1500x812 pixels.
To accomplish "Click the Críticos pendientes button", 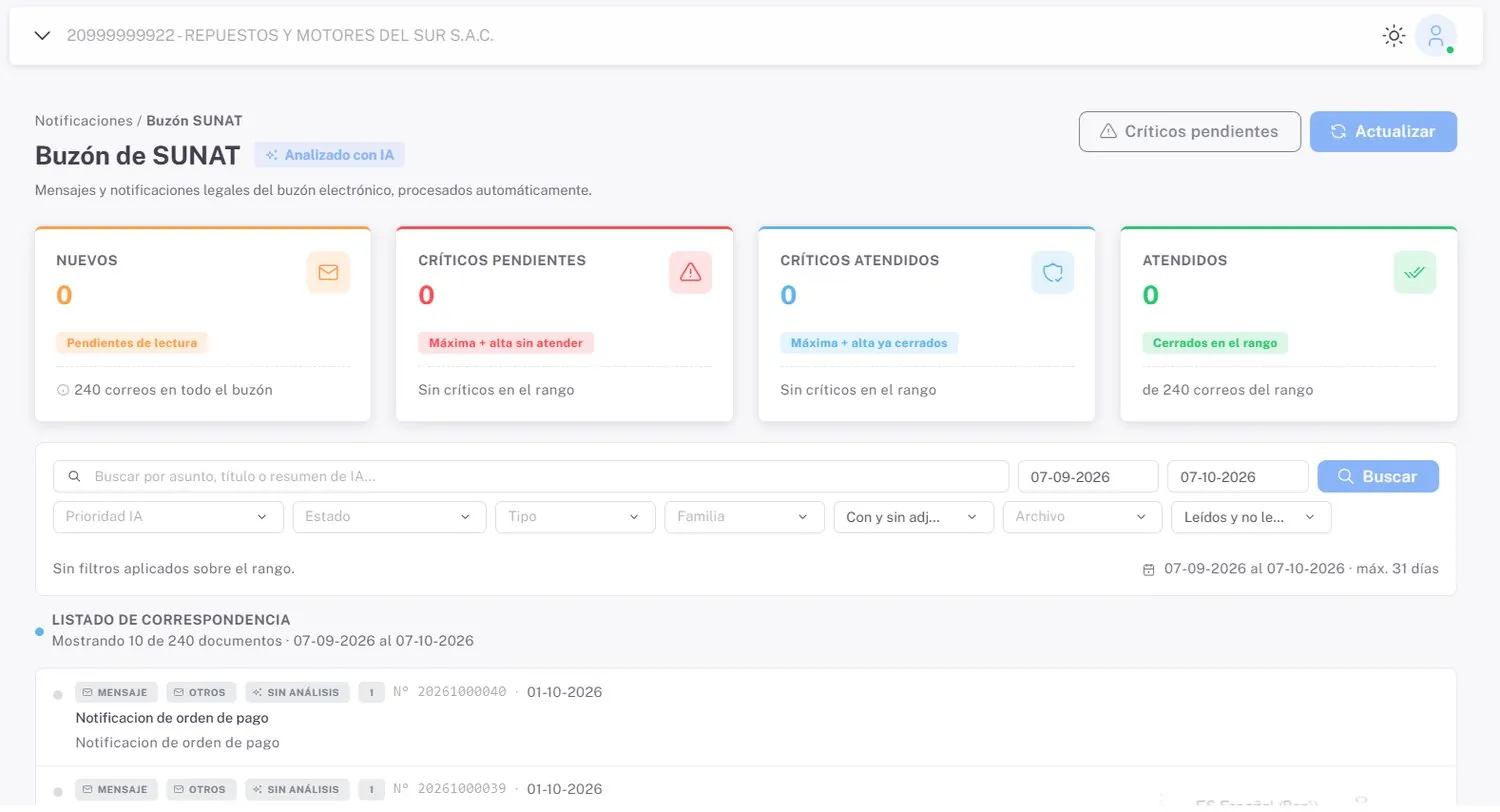I will point(1190,131).
